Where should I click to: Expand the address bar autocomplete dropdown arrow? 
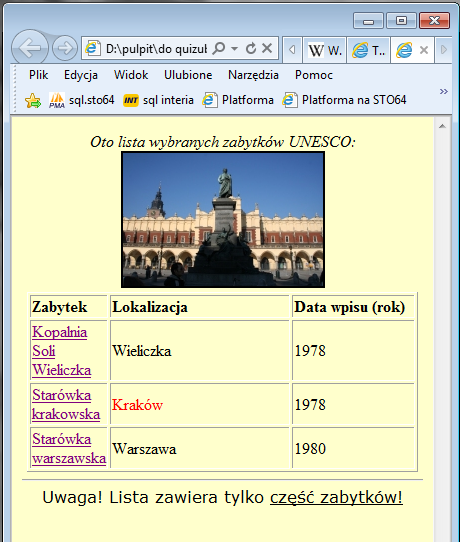click(234, 48)
